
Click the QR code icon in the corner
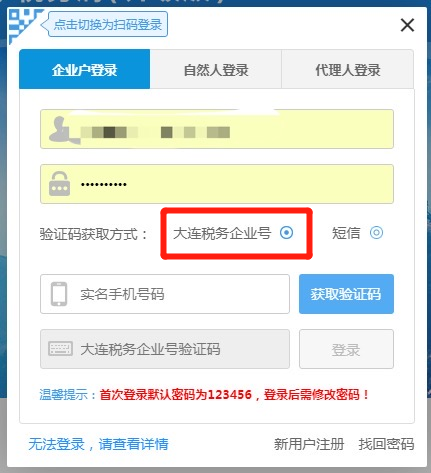23,25
